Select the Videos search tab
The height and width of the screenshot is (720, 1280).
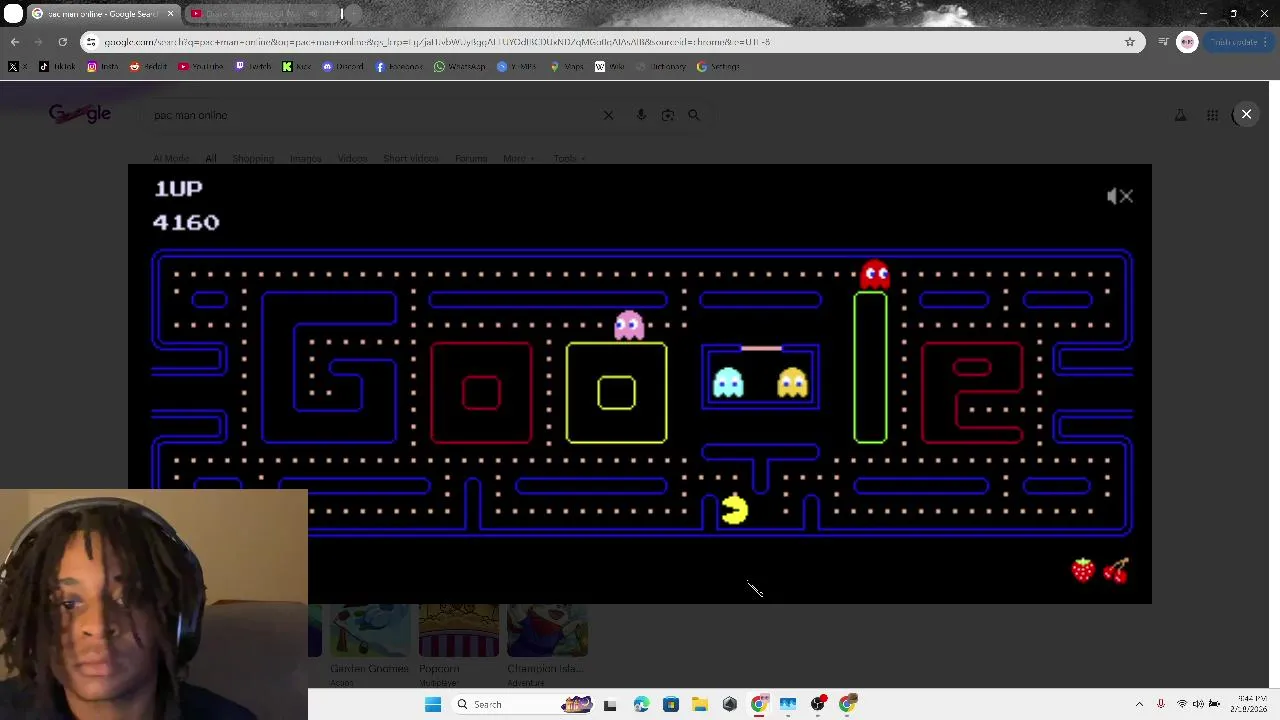(x=352, y=159)
